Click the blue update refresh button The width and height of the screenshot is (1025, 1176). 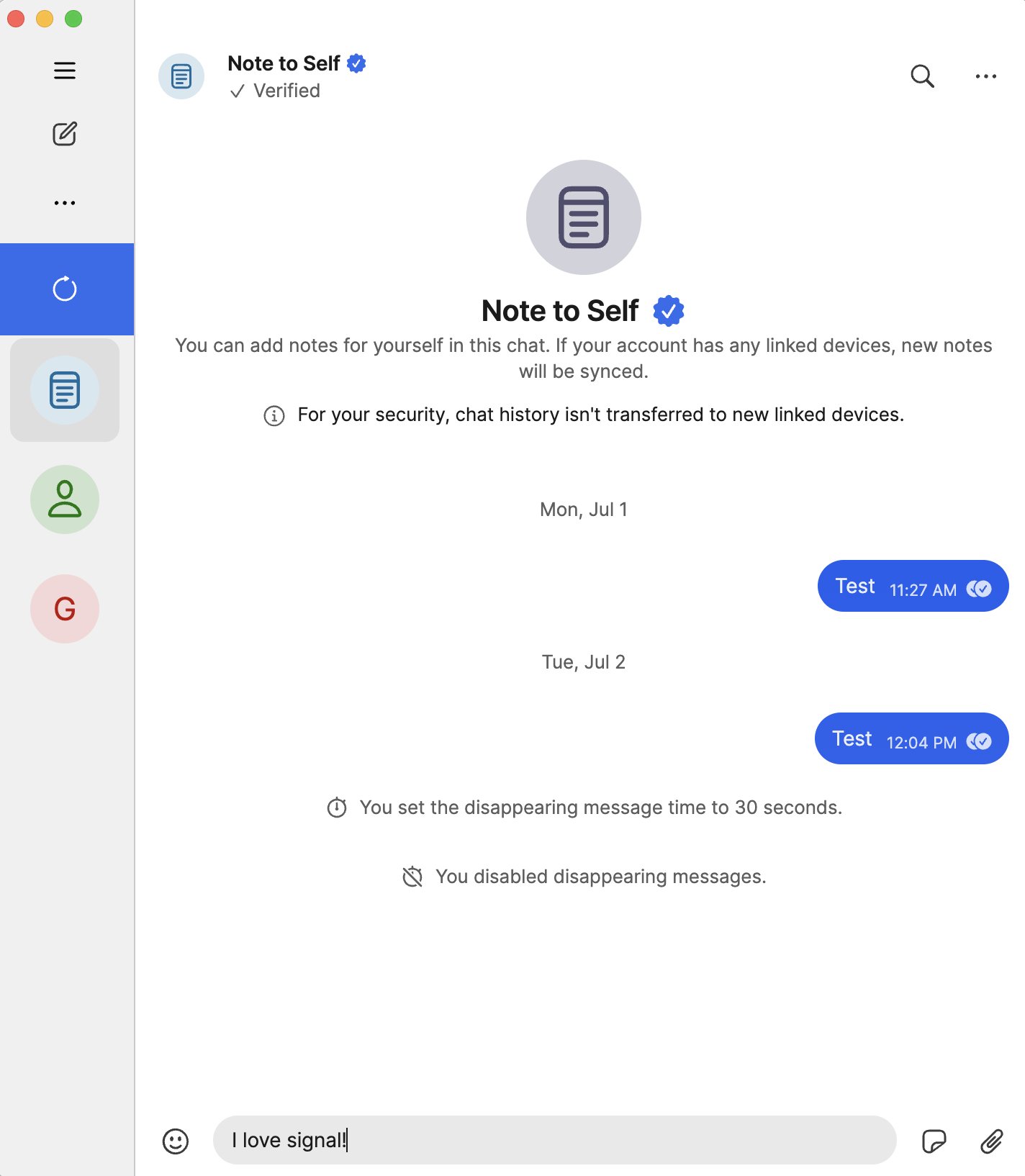tap(66, 289)
